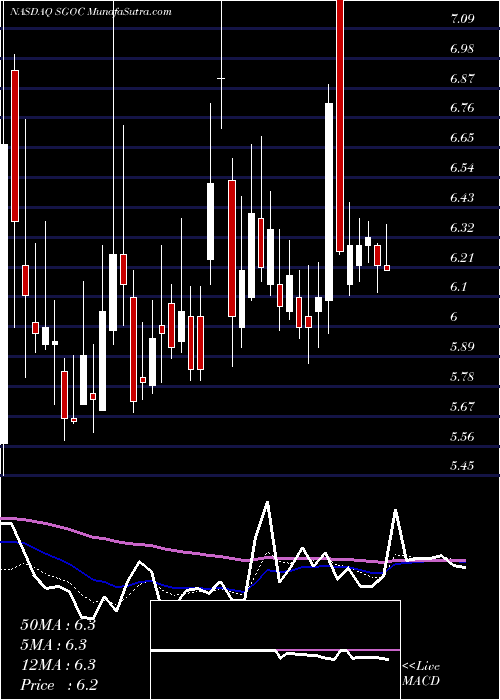Click the 6.54 price axis label
The height and width of the screenshot is (700, 500).
tap(462, 168)
